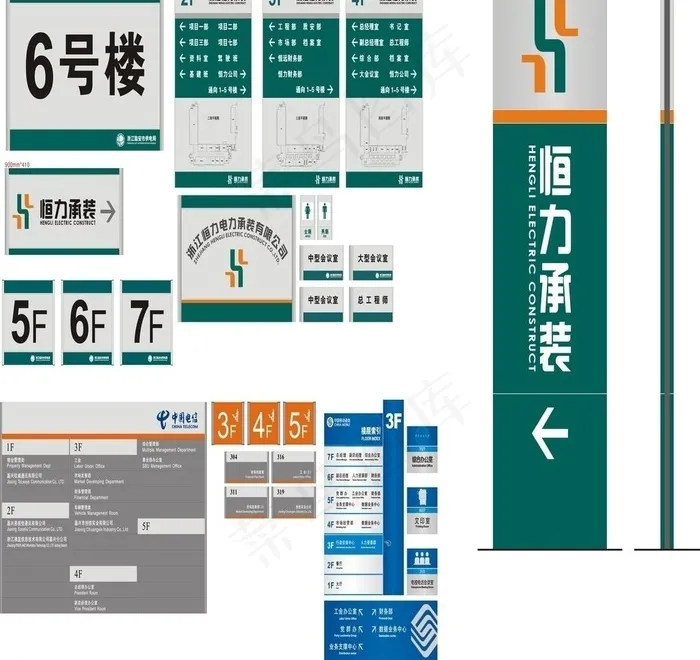Screen dimensions: 700x660
Task: Click the vertical HENGLI ELECTRIC CONSTRUCT text
Action: [x=532, y=258]
